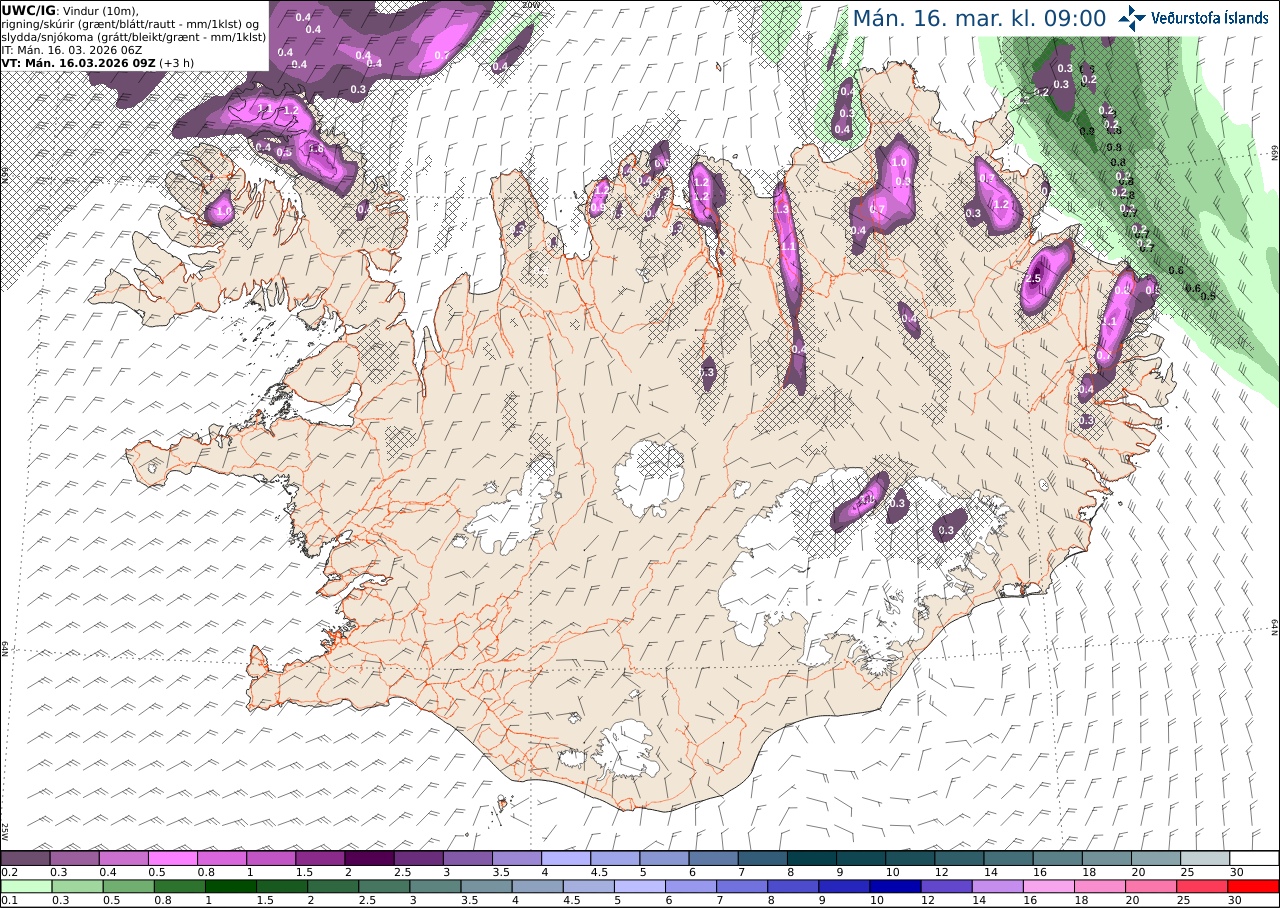This screenshot has height=908, width=1280.
Task: Select the bright red lower swatch starting at 30
Action: (x=1254, y=886)
